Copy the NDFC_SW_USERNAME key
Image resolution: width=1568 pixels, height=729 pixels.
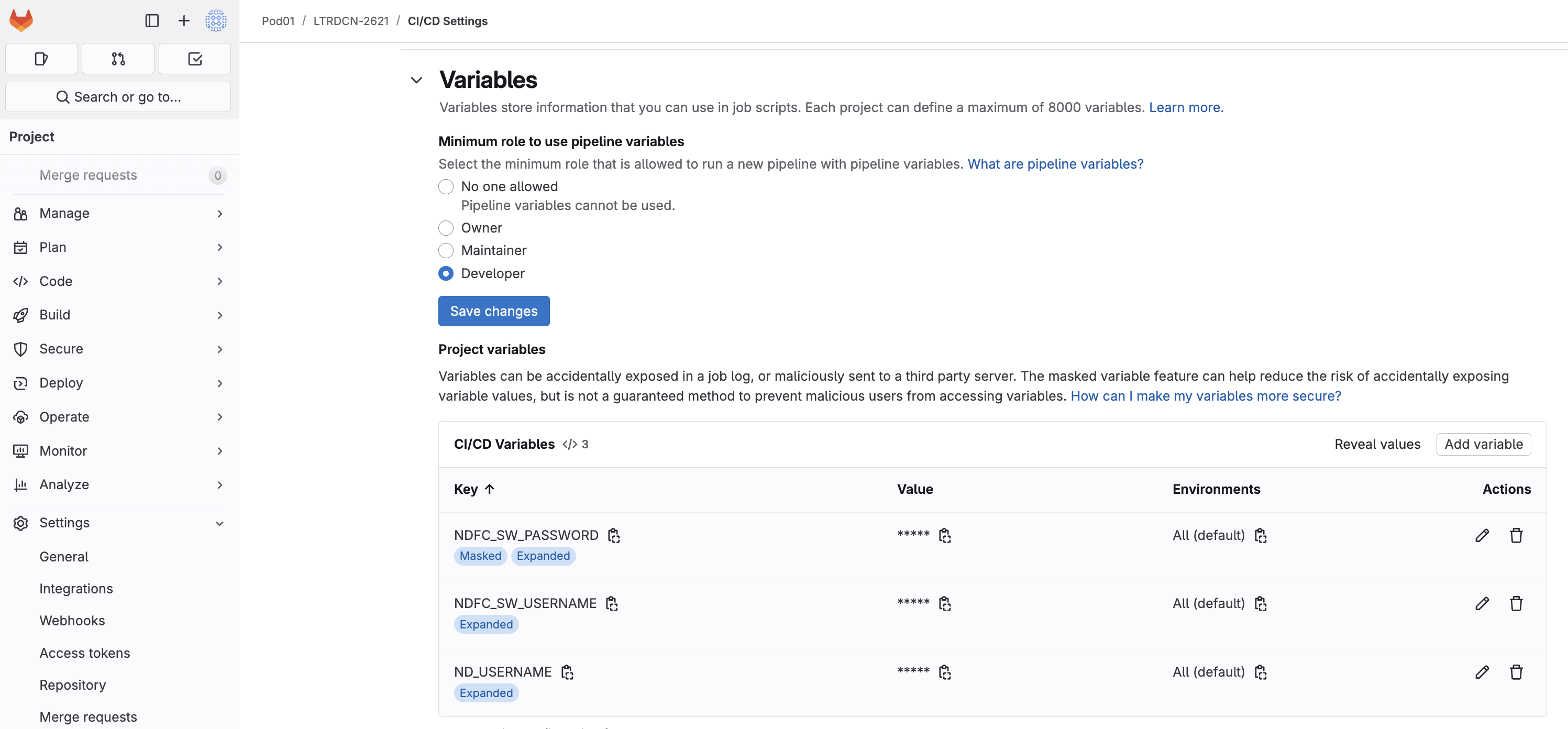[612, 604]
